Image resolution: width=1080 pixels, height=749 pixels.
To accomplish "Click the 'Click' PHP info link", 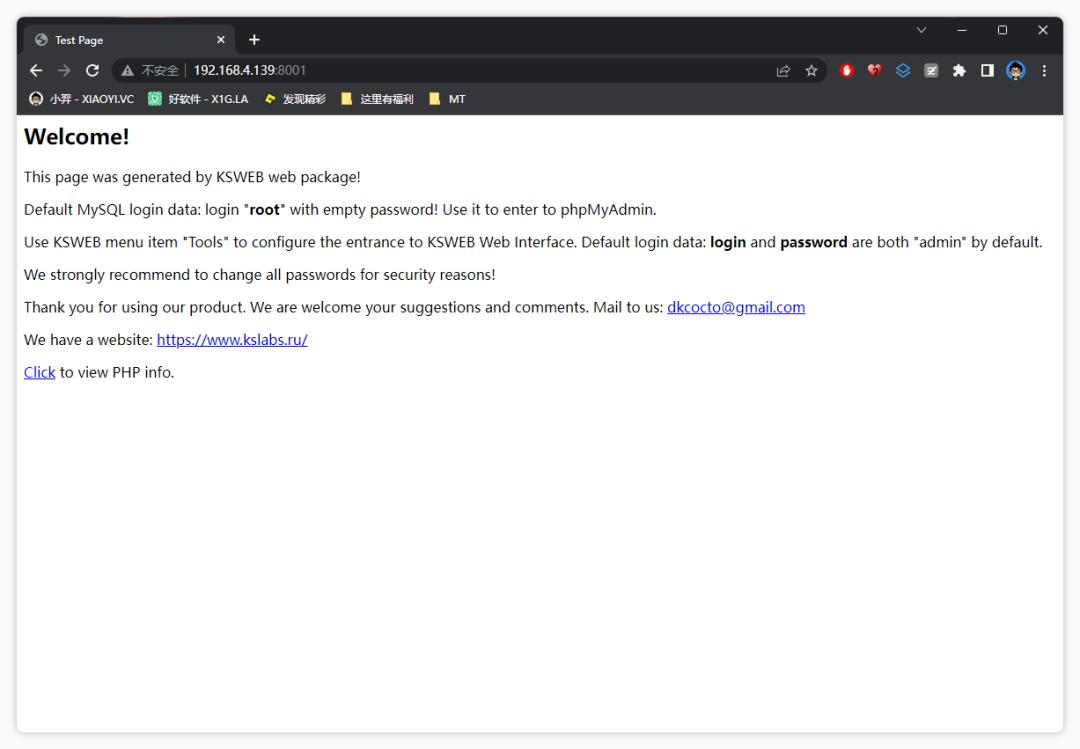I will pyautogui.click(x=39, y=372).
